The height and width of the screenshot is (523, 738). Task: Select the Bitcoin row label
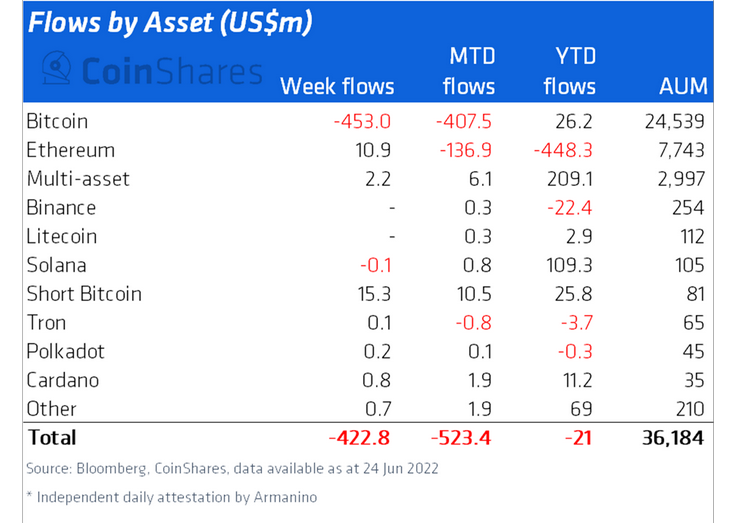(59, 121)
